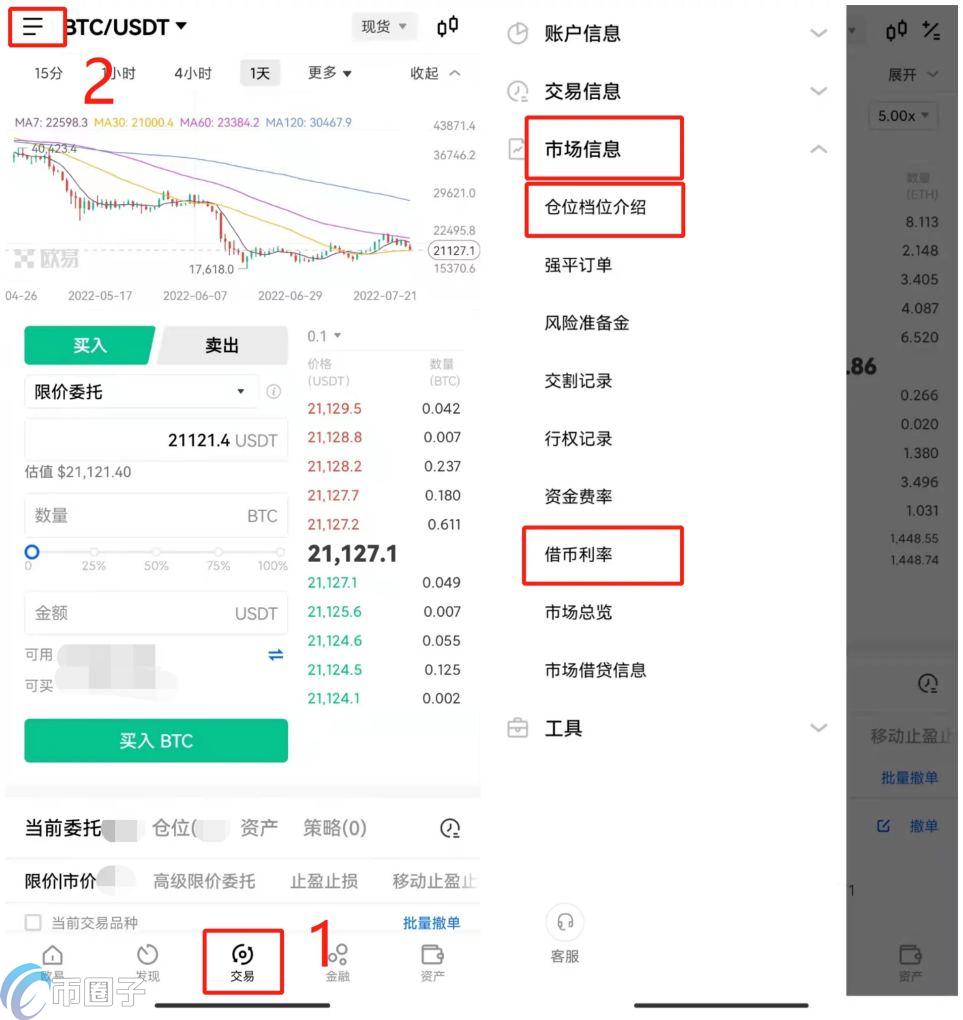Select the 买入 buy toggle
Screen dimensions: 963x1020
90,345
